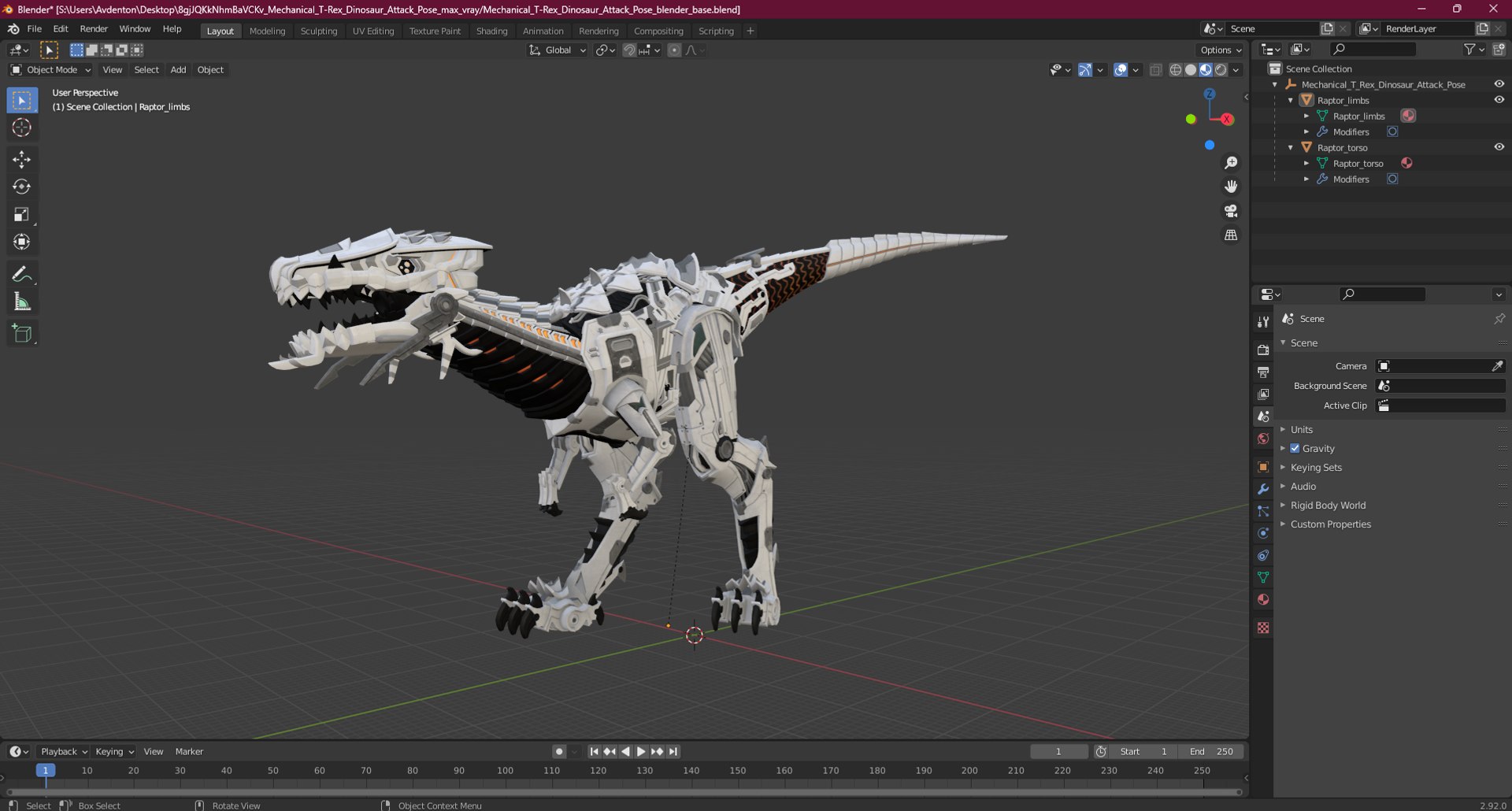Viewport: 1512px width, 811px height.
Task: Open Tool properties tab
Action: pyautogui.click(x=1263, y=321)
